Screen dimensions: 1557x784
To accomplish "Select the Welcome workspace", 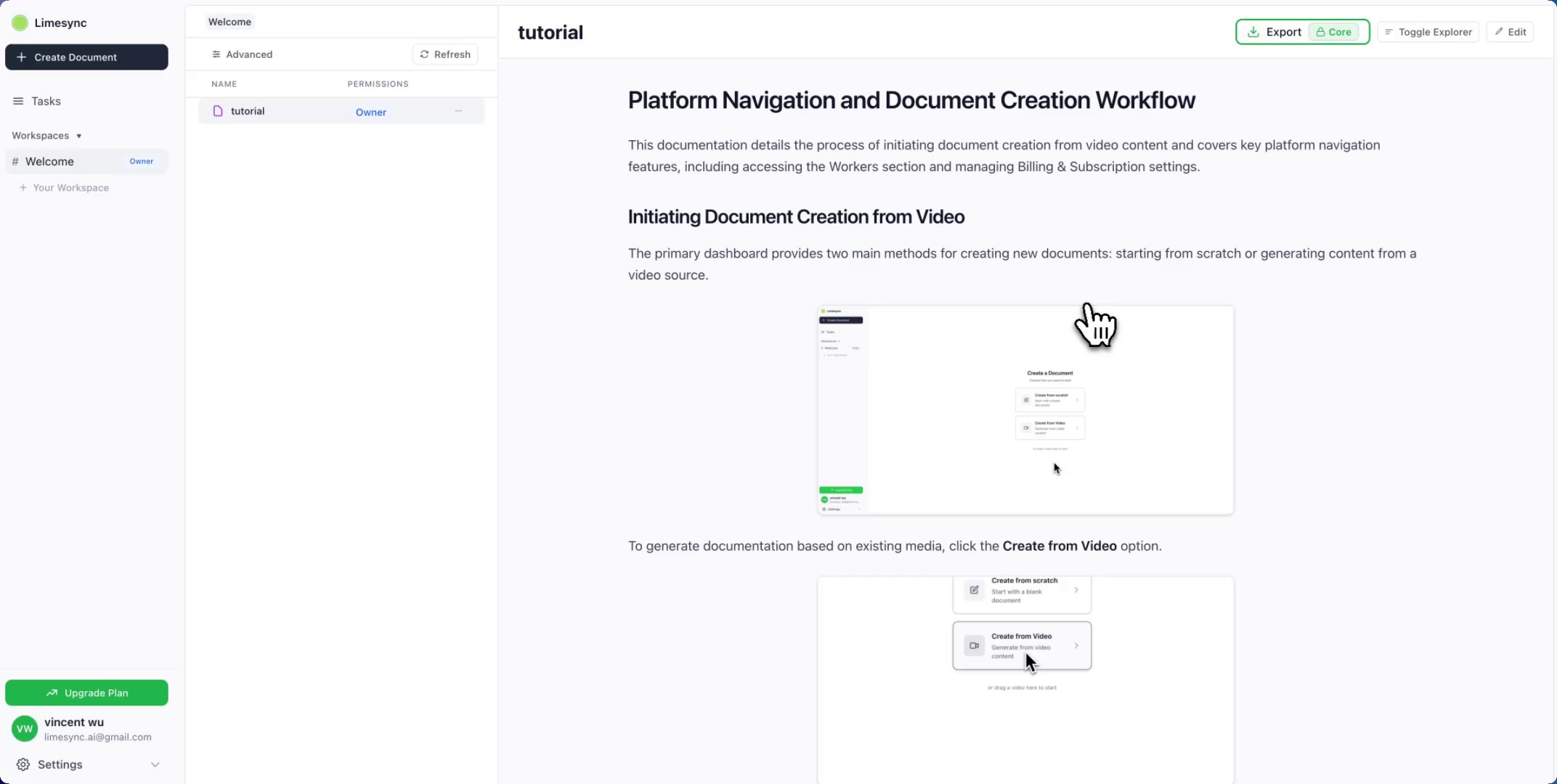I will pos(49,161).
